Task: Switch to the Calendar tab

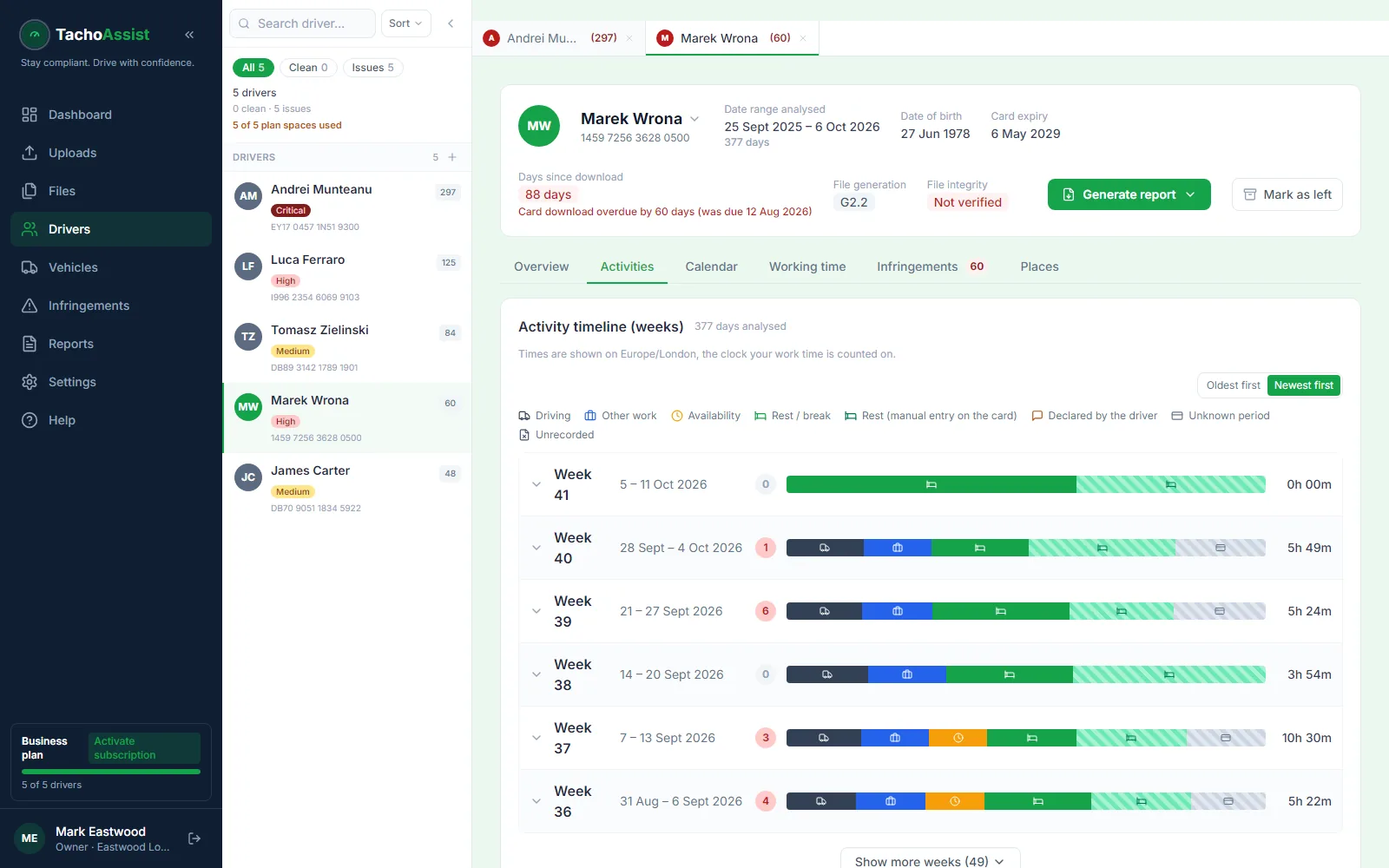Action: tap(711, 266)
